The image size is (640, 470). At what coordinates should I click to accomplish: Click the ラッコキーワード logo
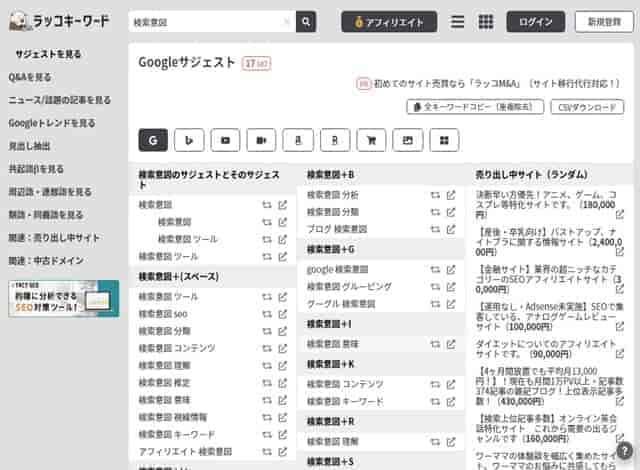(x=59, y=21)
